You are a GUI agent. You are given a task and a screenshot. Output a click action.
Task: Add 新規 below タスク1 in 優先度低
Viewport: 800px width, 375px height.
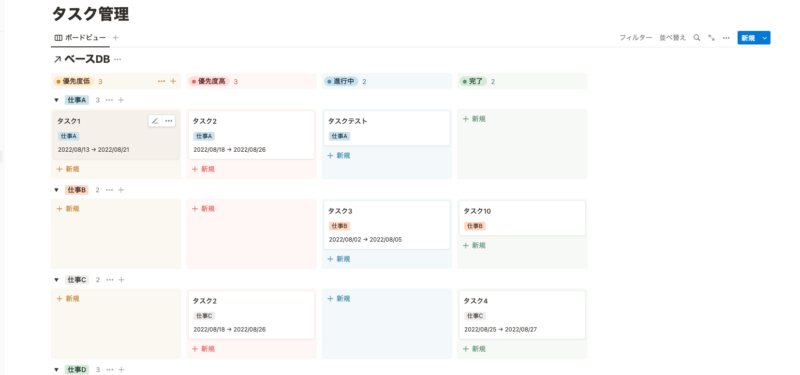pos(68,169)
